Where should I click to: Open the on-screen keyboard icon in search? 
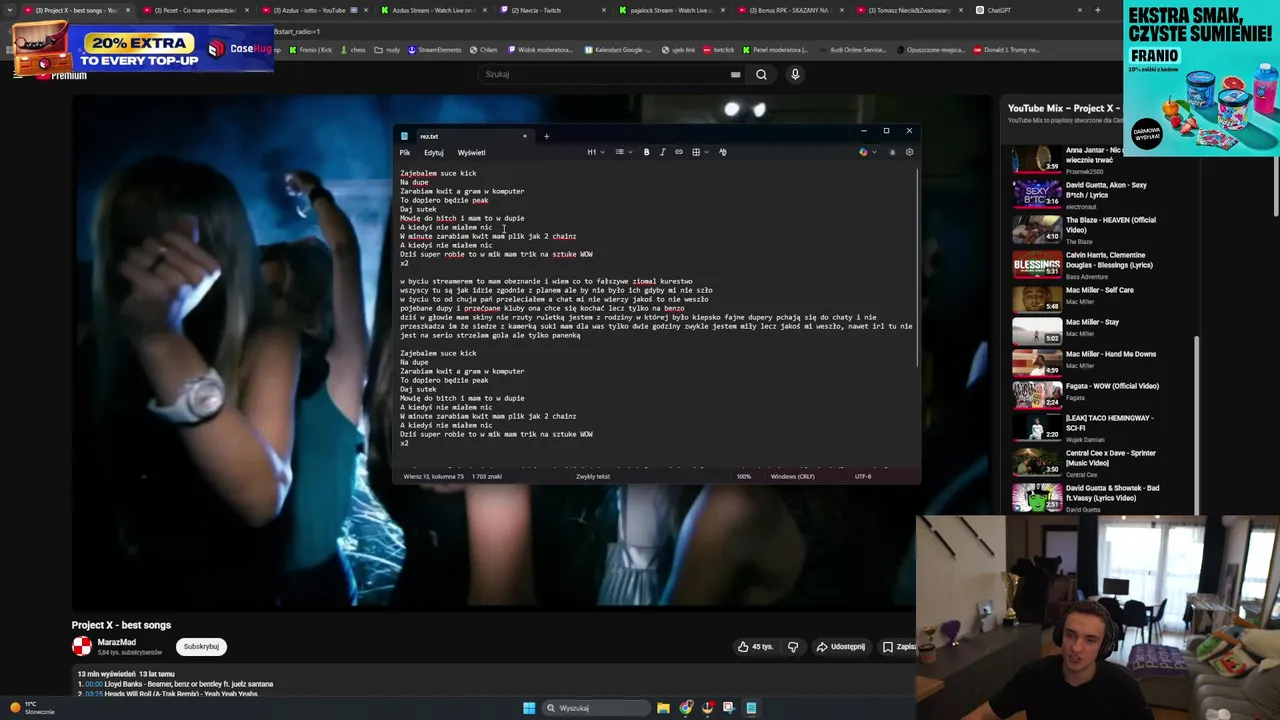735,74
